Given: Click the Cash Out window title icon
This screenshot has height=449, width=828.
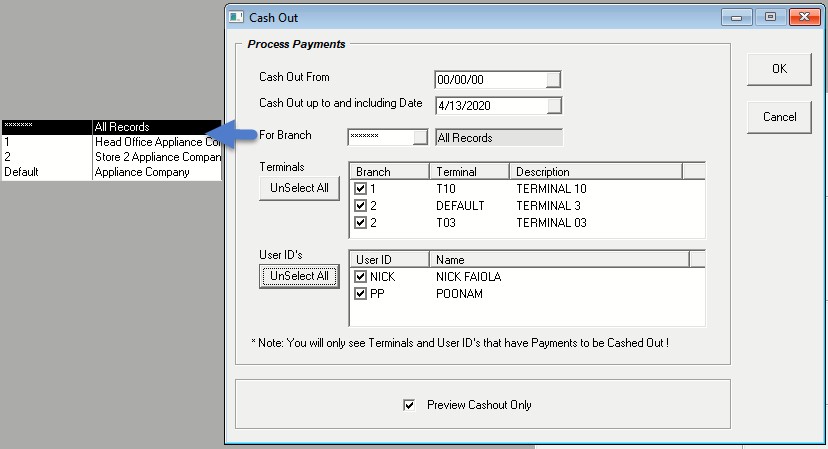Looking at the screenshot, I should click(x=236, y=17).
